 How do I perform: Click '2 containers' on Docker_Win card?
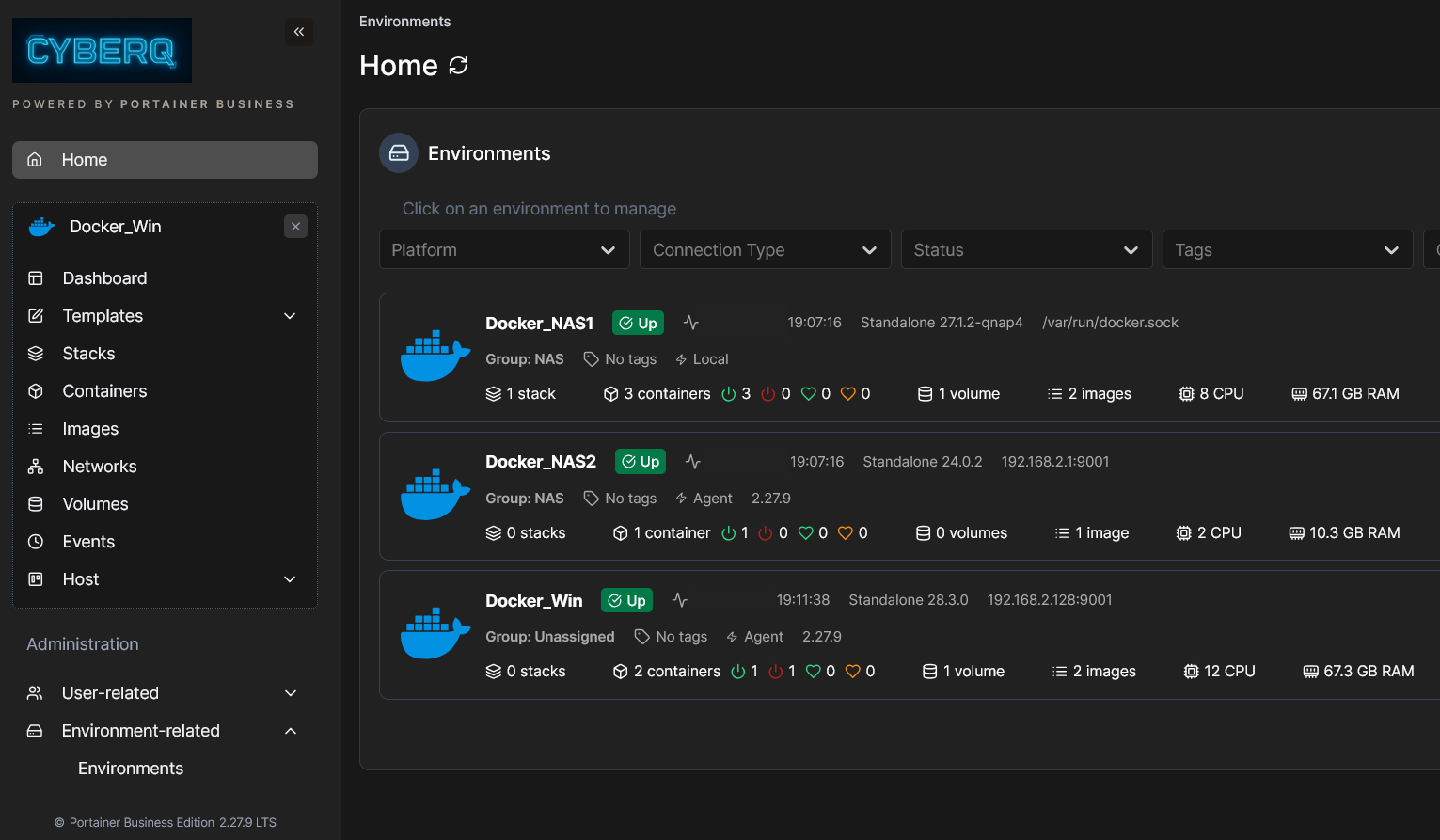coord(677,672)
